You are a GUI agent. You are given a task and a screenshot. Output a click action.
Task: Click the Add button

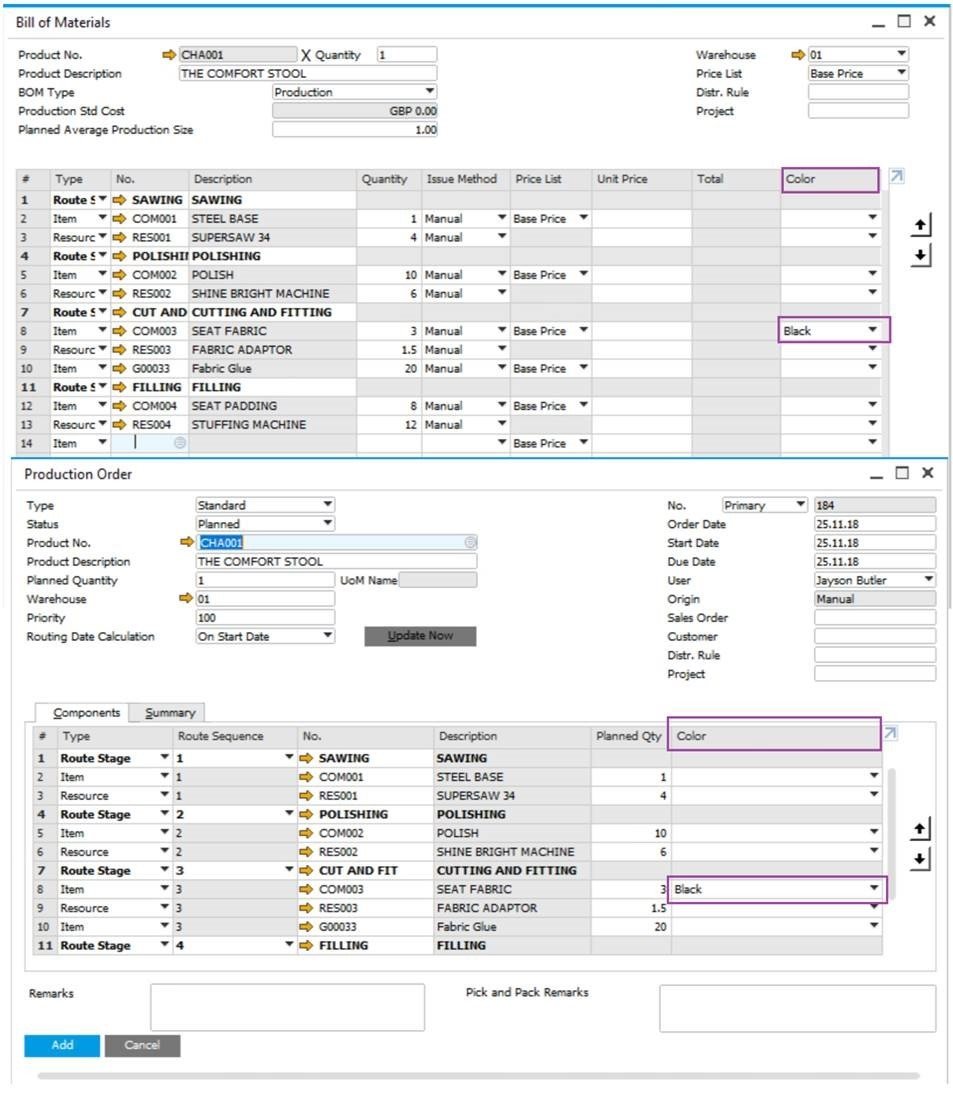(x=62, y=1045)
